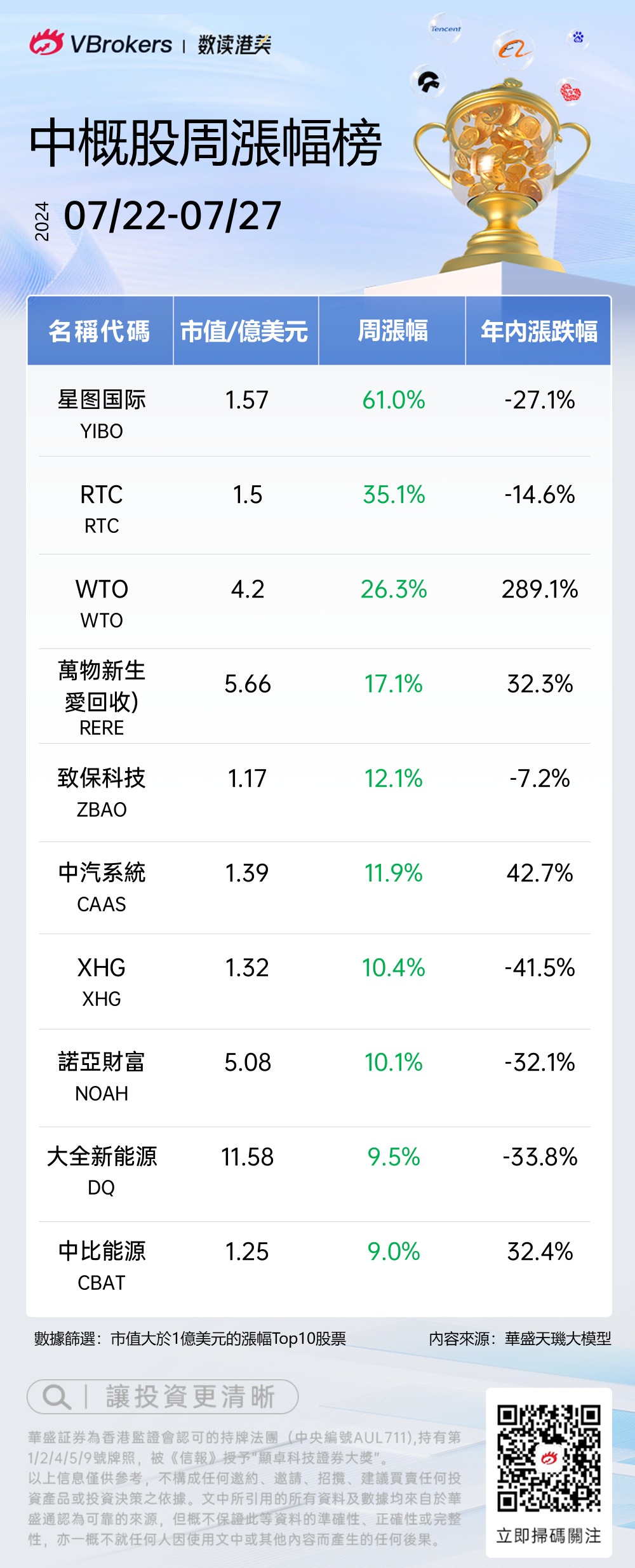Click the orange Alibaba bubble logo

pyautogui.click(x=513, y=48)
